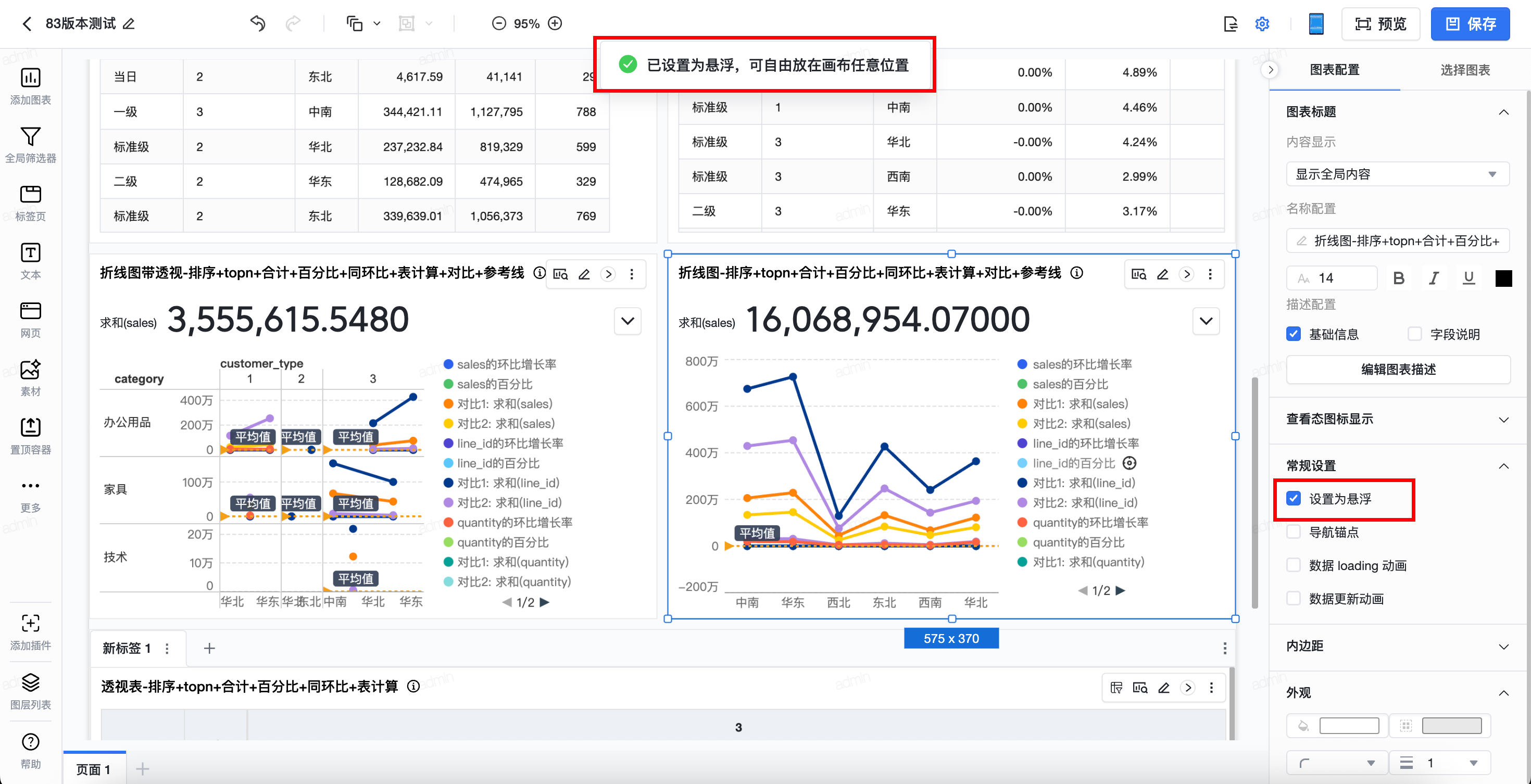Enable the 字段说明 checkbox
This screenshot has width=1531, height=784.
[1414, 334]
